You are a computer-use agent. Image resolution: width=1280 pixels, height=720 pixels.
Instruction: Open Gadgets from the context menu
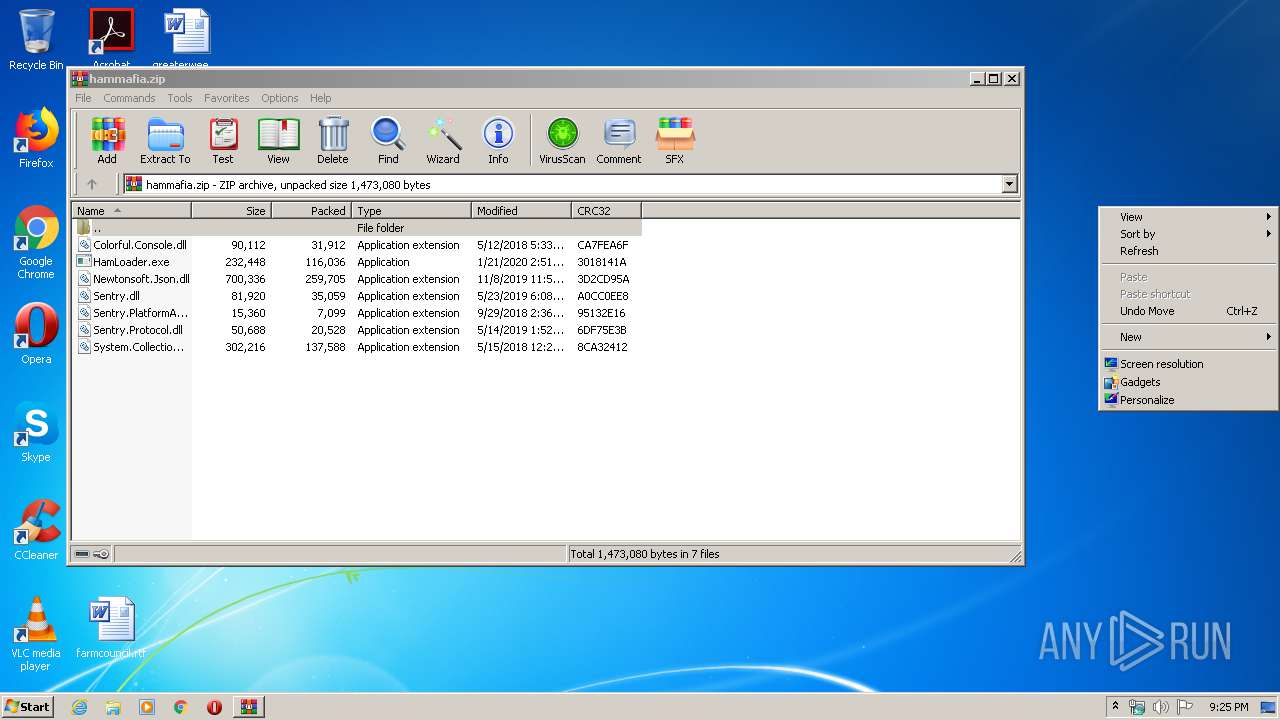pos(1188,382)
